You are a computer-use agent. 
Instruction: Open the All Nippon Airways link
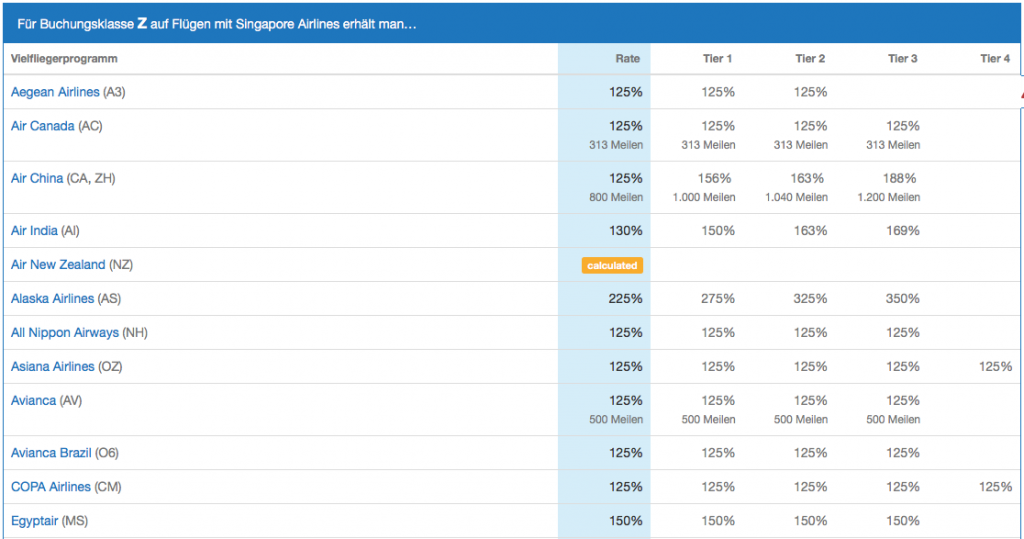[x=65, y=333]
